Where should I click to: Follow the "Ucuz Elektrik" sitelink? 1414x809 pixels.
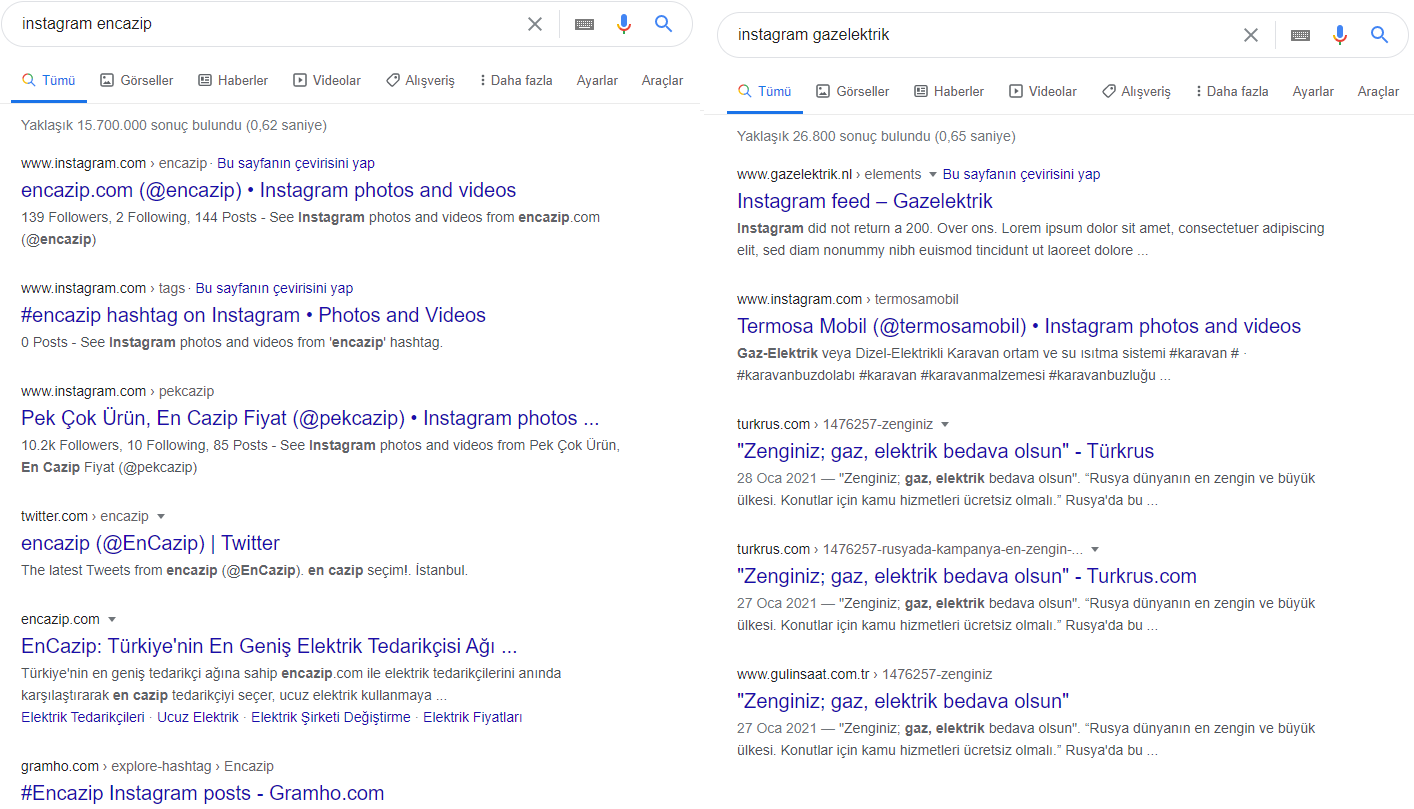[x=198, y=717]
